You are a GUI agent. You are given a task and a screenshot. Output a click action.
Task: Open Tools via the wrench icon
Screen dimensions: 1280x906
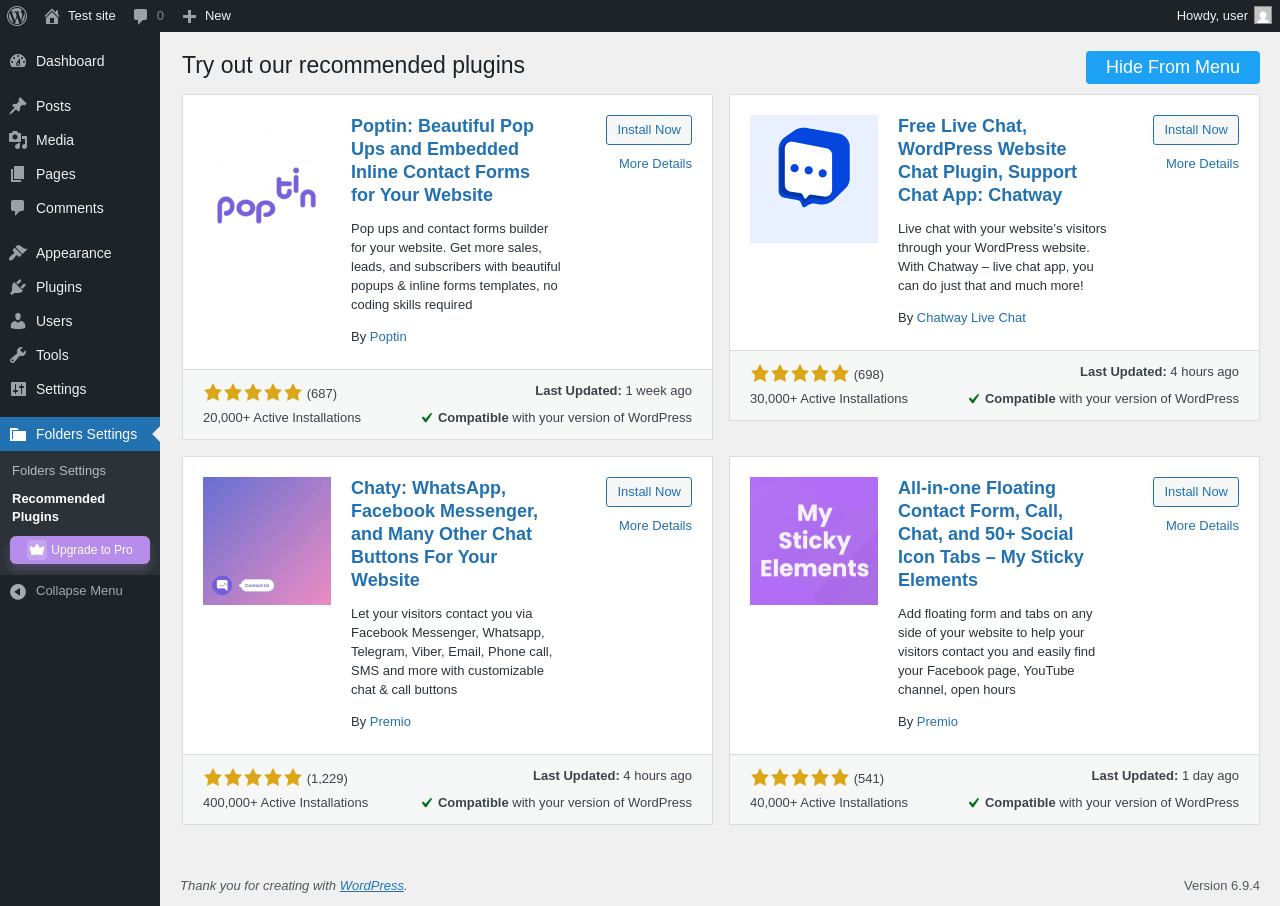click(x=18, y=355)
